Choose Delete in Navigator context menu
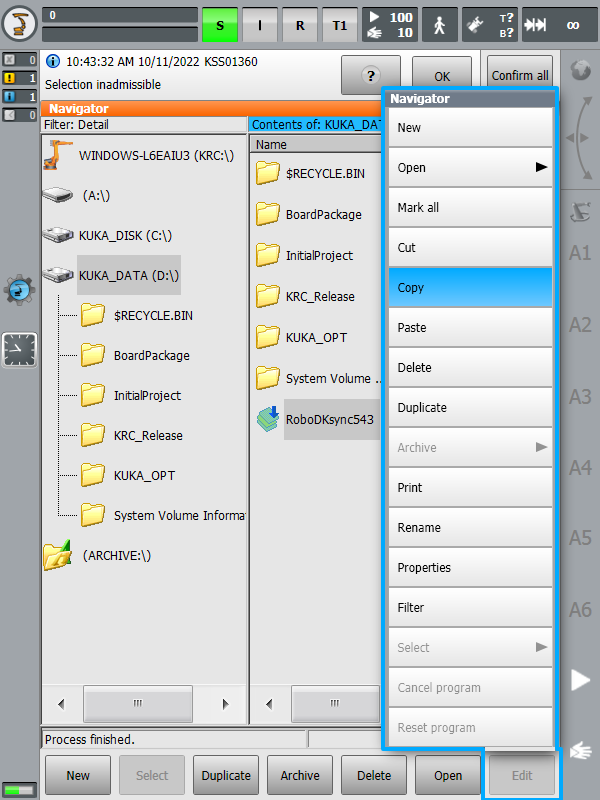Viewport: 600px width, 800px height. tap(470, 367)
